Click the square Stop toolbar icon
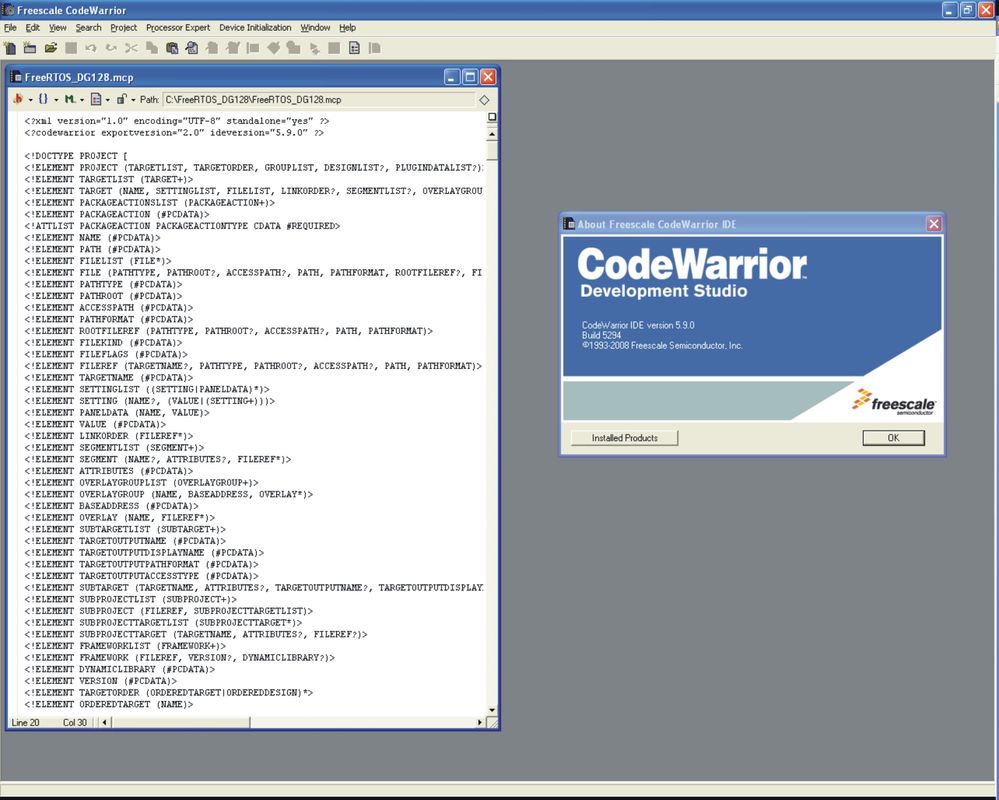 [x=334, y=48]
